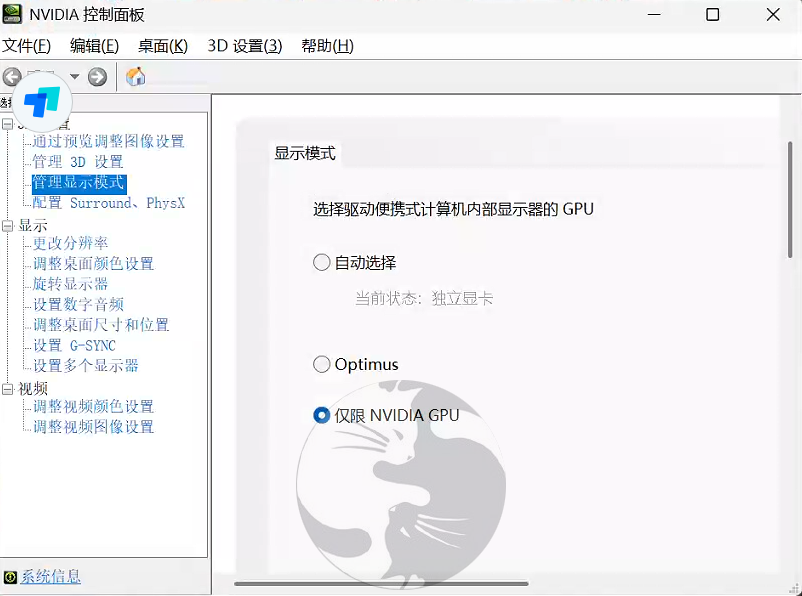Collapse the tree node above 通过预览调整图像设置
Screen dimensions: 802x596
[7, 124]
